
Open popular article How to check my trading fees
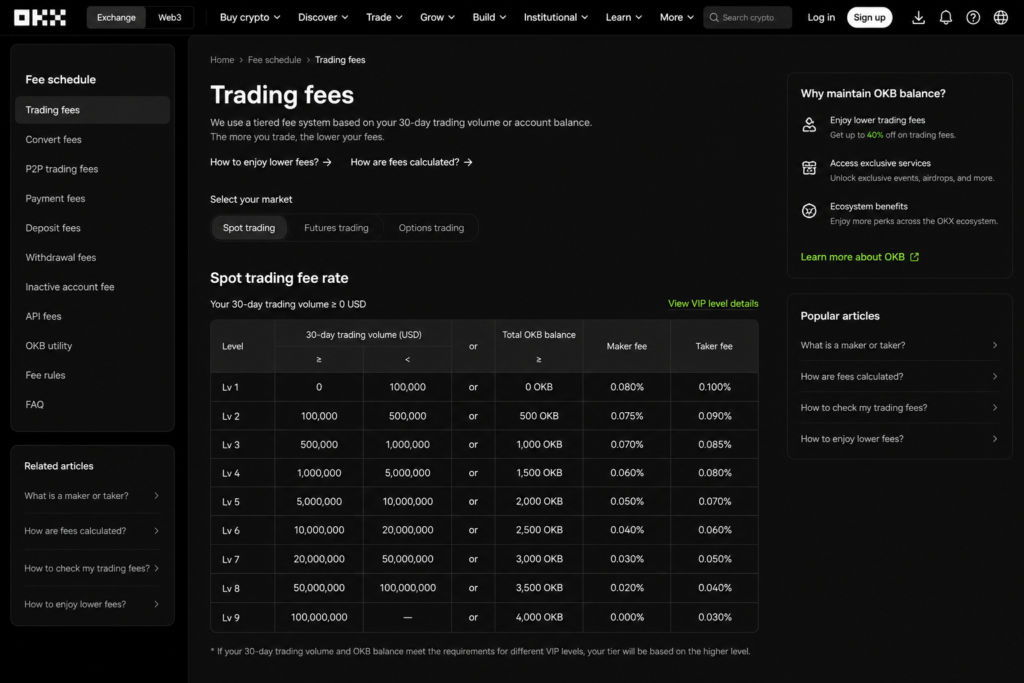[899, 408]
